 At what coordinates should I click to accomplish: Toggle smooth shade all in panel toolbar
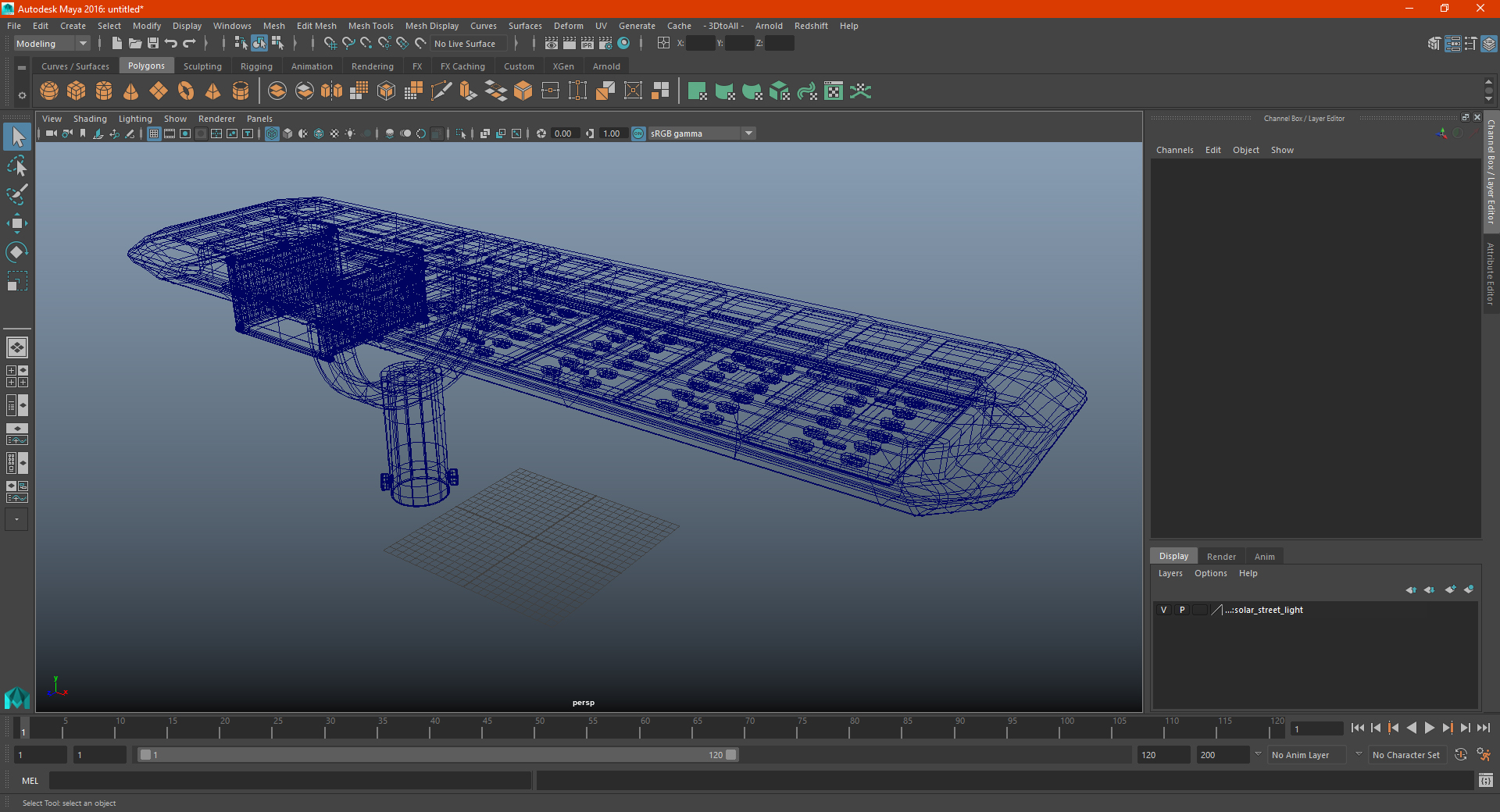[x=287, y=134]
